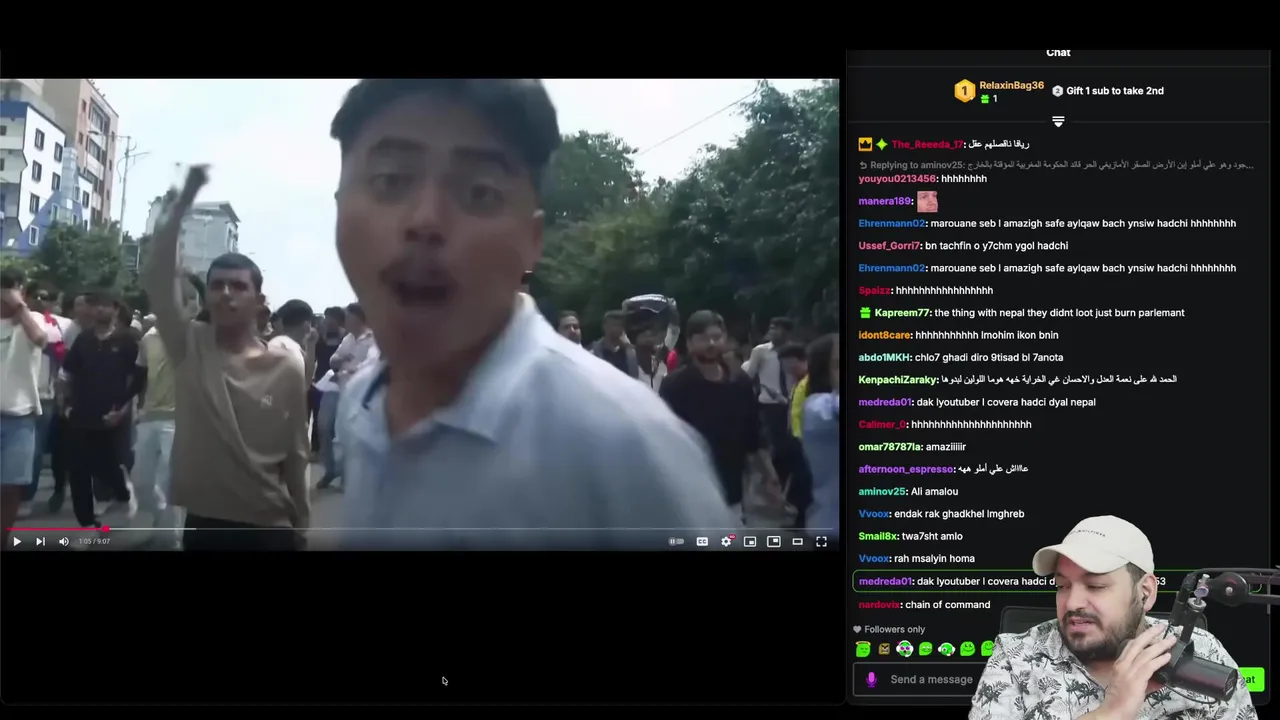Click the highlighted medreda01 pinned message
The height and width of the screenshot is (720, 1280).
[1057, 581]
